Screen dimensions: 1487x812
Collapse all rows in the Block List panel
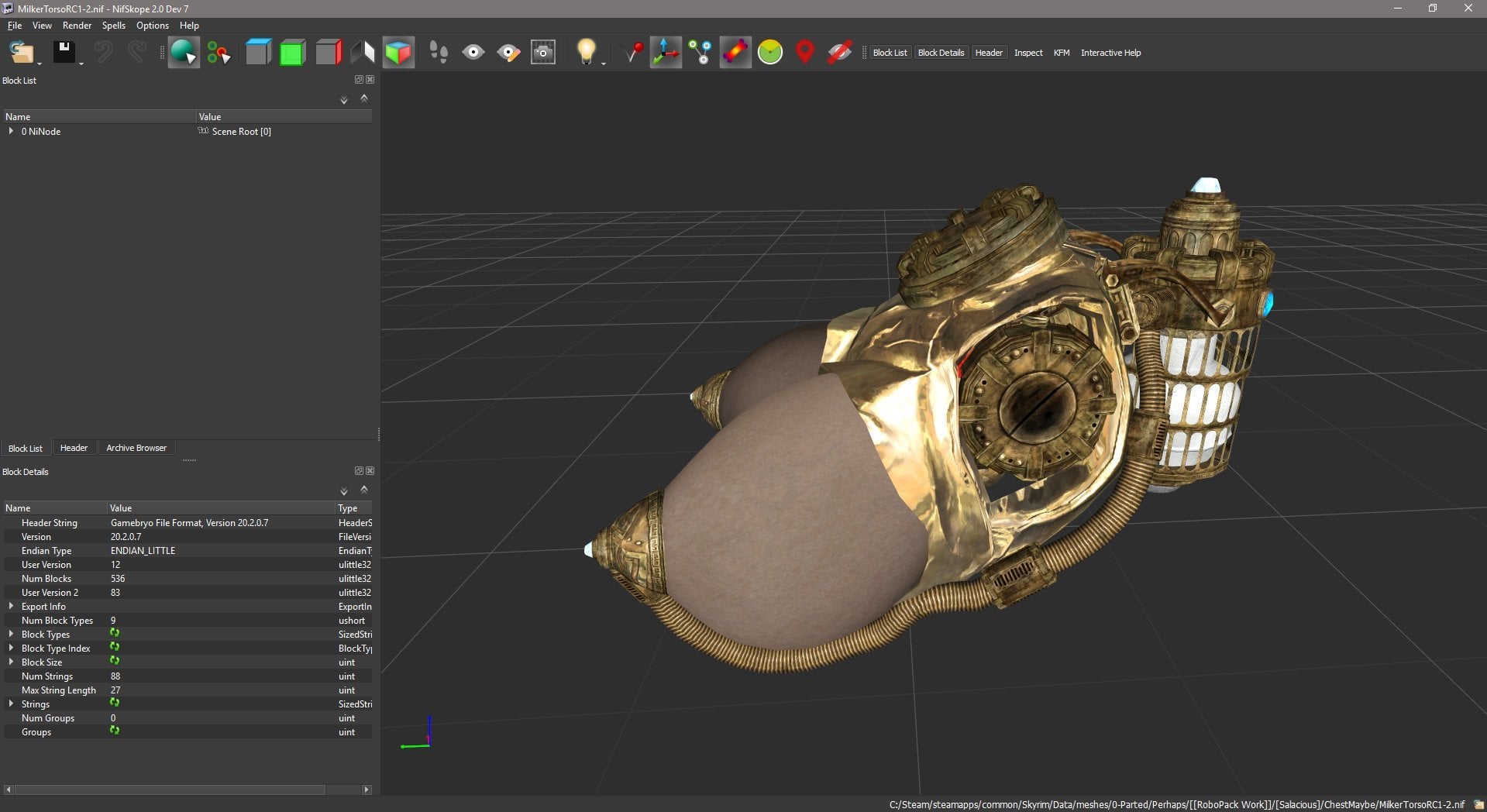tap(364, 98)
